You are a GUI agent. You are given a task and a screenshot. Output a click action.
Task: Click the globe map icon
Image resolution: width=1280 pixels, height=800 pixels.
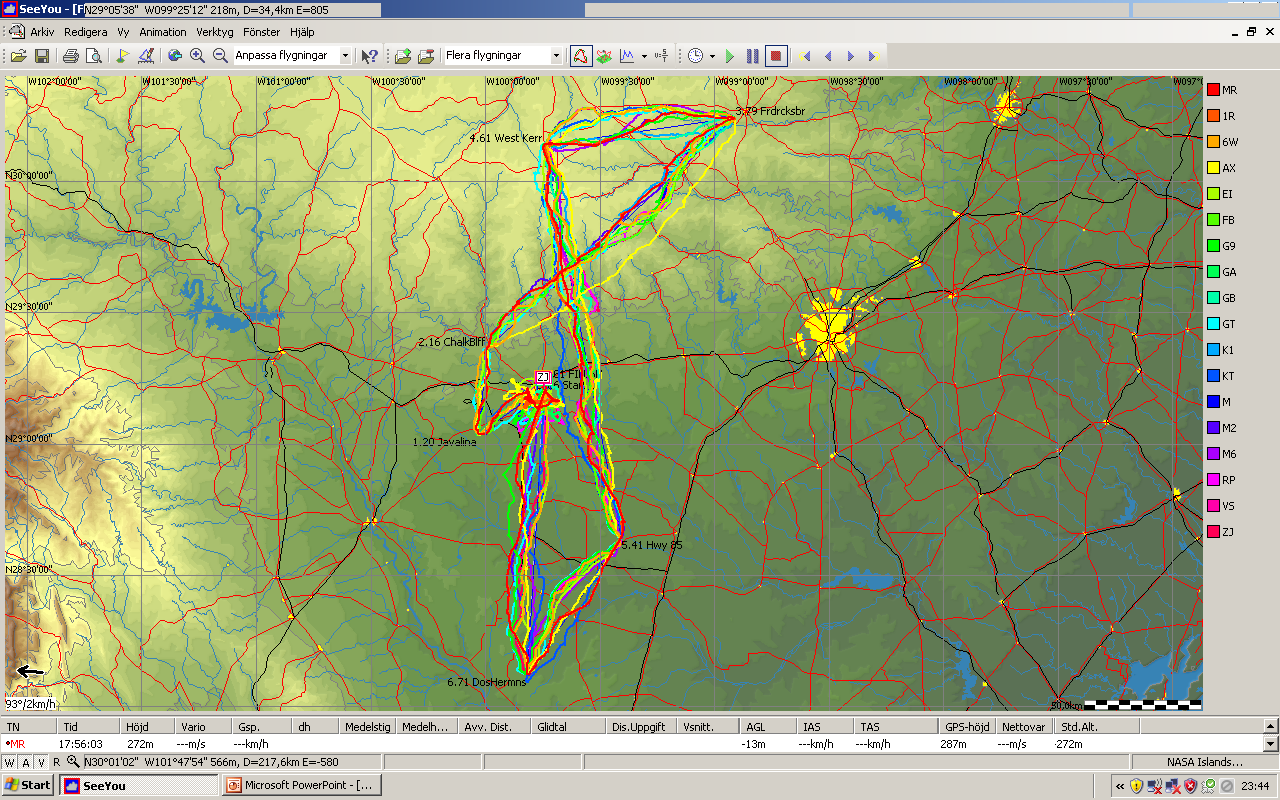[x=174, y=56]
